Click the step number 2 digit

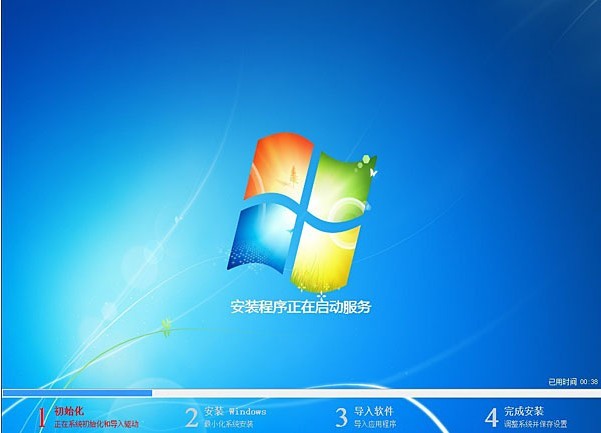coord(191,416)
